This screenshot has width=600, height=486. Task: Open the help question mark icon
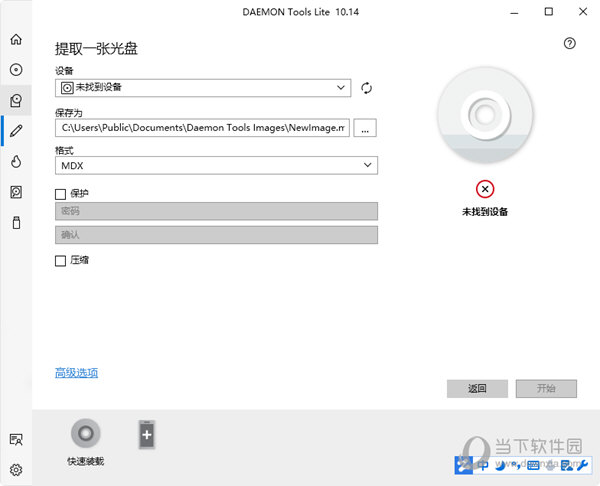click(569, 43)
